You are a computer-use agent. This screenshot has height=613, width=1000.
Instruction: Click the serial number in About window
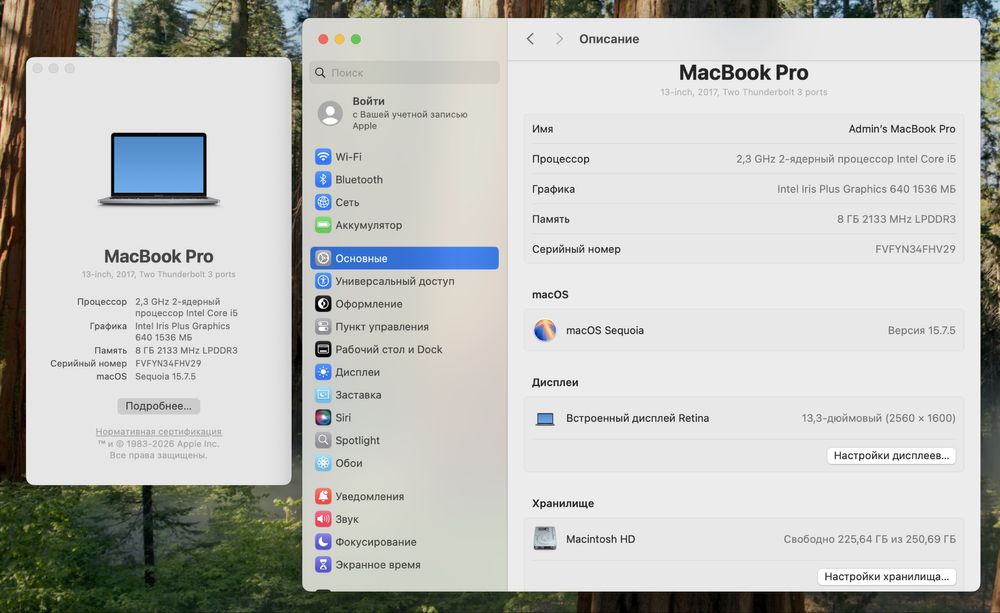[168, 363]
